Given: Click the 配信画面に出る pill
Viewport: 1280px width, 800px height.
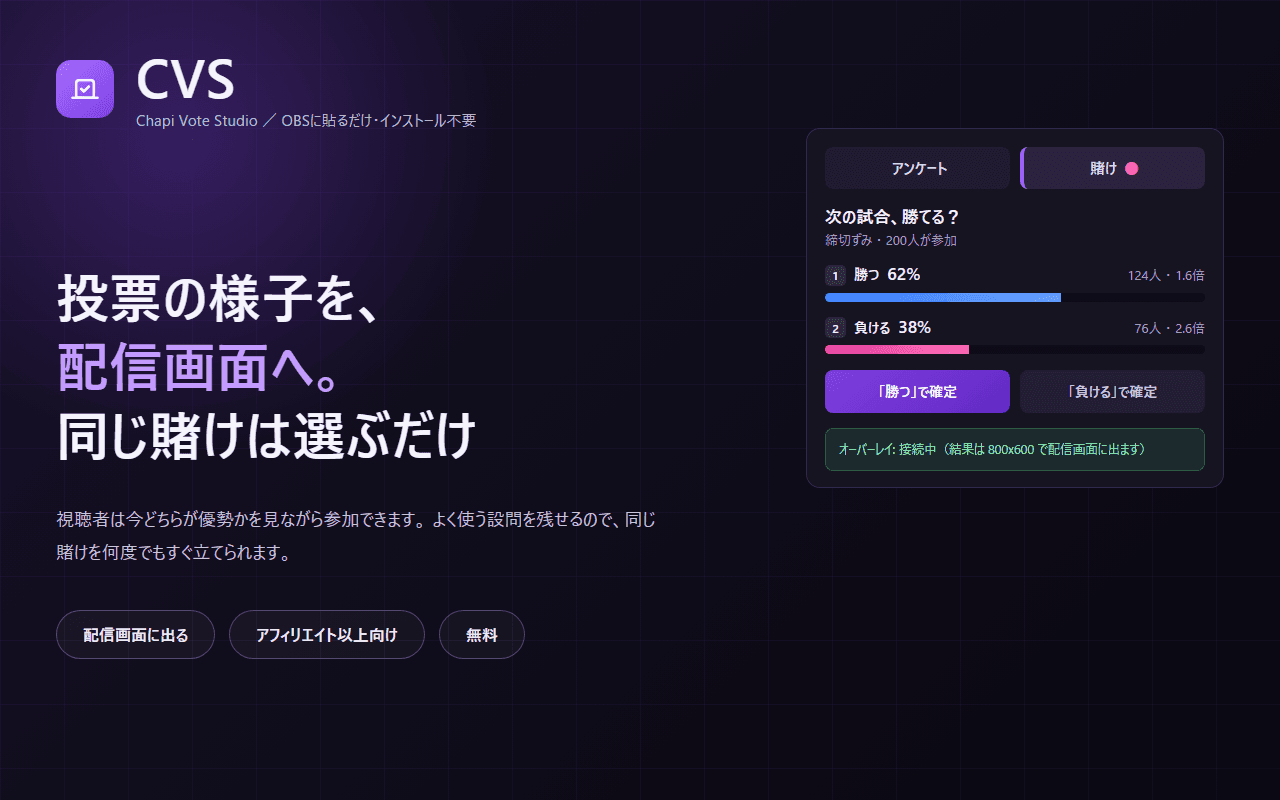Looking at the screenshot, I should 135,634.
